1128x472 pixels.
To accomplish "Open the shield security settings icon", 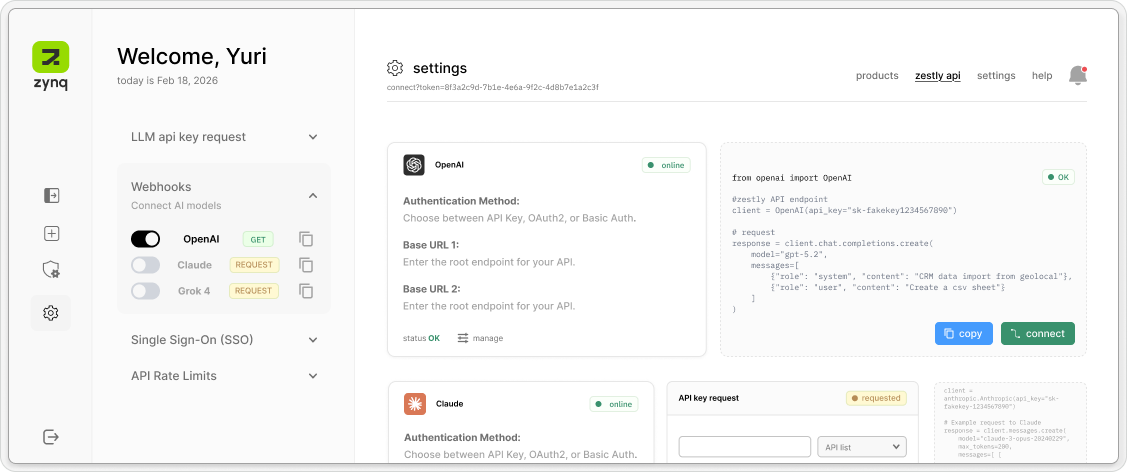I will [x=51, y=270].
